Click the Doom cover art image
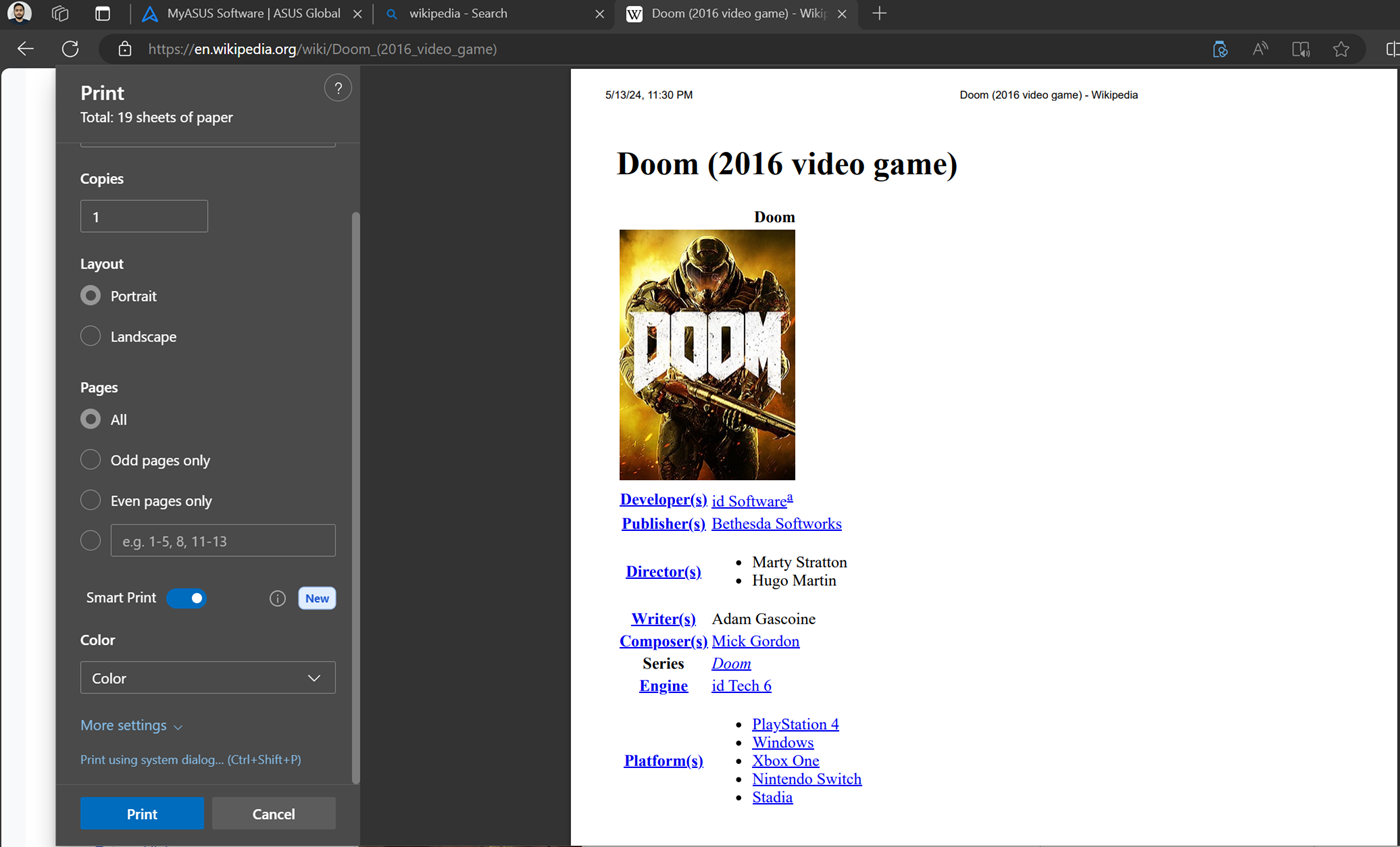The image size is (1400, 847). point(707,355)
